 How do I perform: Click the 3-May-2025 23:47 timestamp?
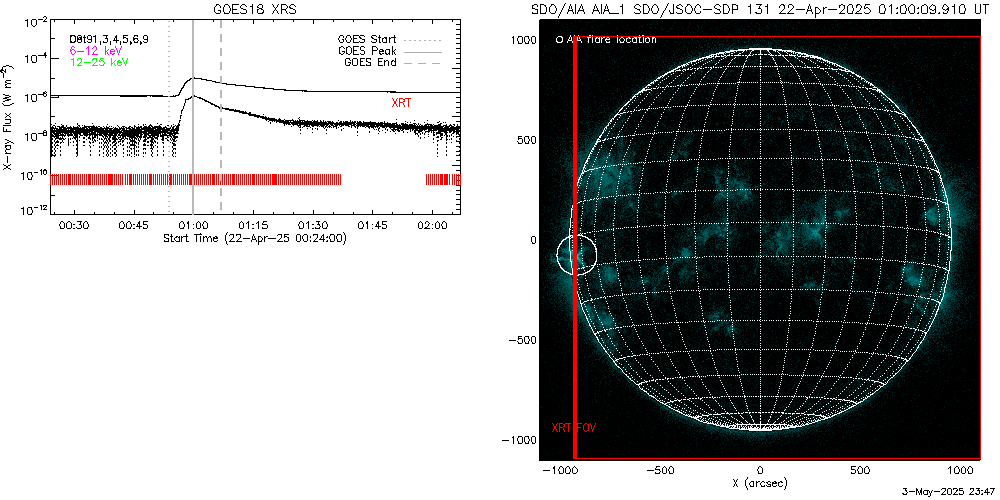pyautogui.click(x=950, y=493)
